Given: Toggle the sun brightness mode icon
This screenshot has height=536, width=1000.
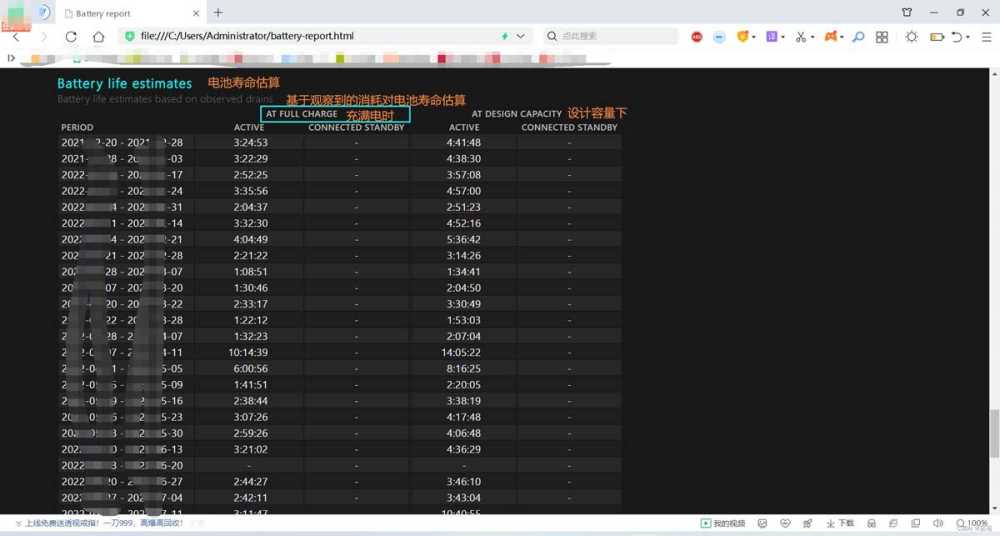Looking at the screenshot, I should (911, 37).
